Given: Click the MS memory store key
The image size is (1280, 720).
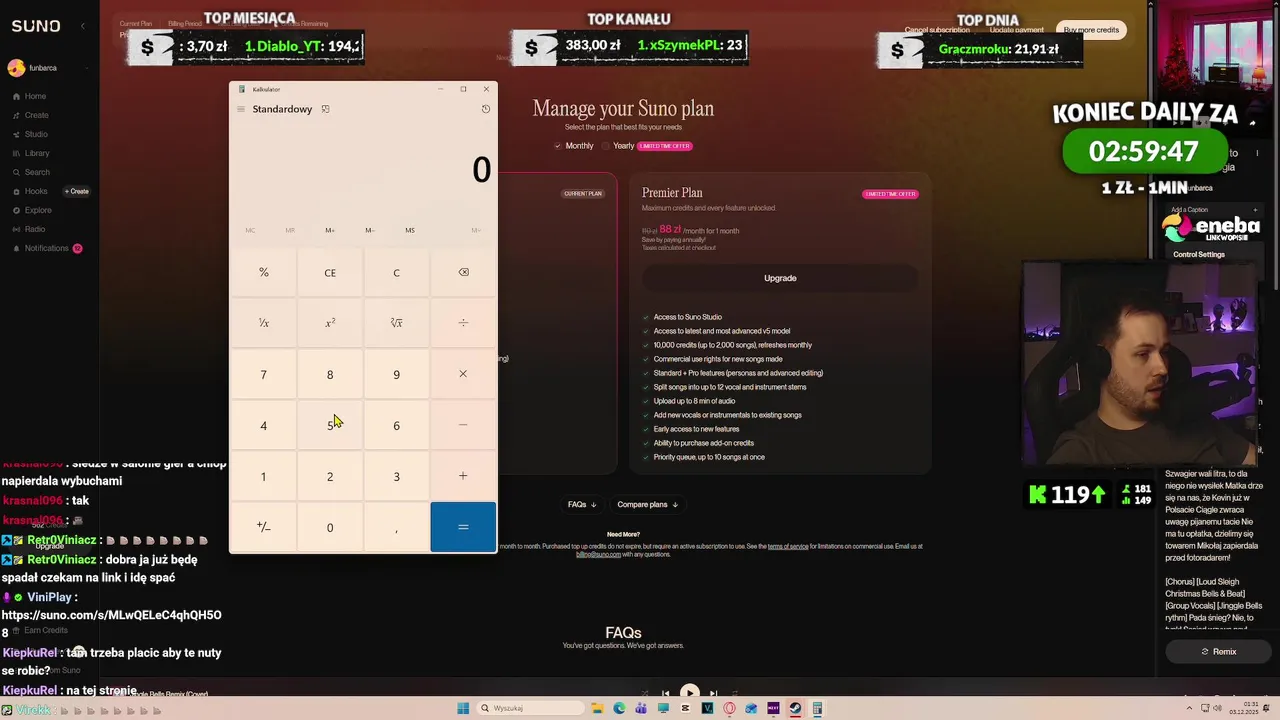Looking at the screenshot, I should coord(410,230).
